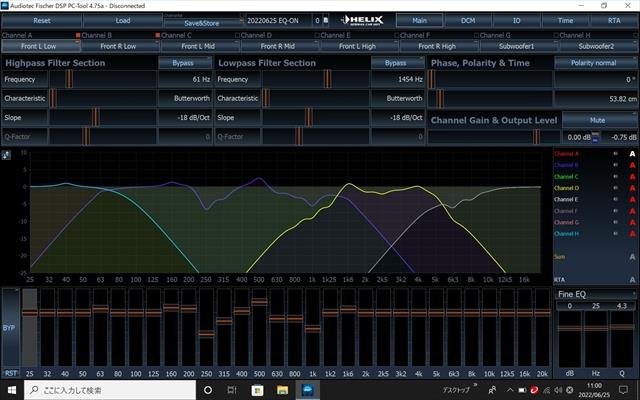Click the red A icon for Channel F in legend
The width and height of the screenshot is (640, 400).
(x=632, y=211)
